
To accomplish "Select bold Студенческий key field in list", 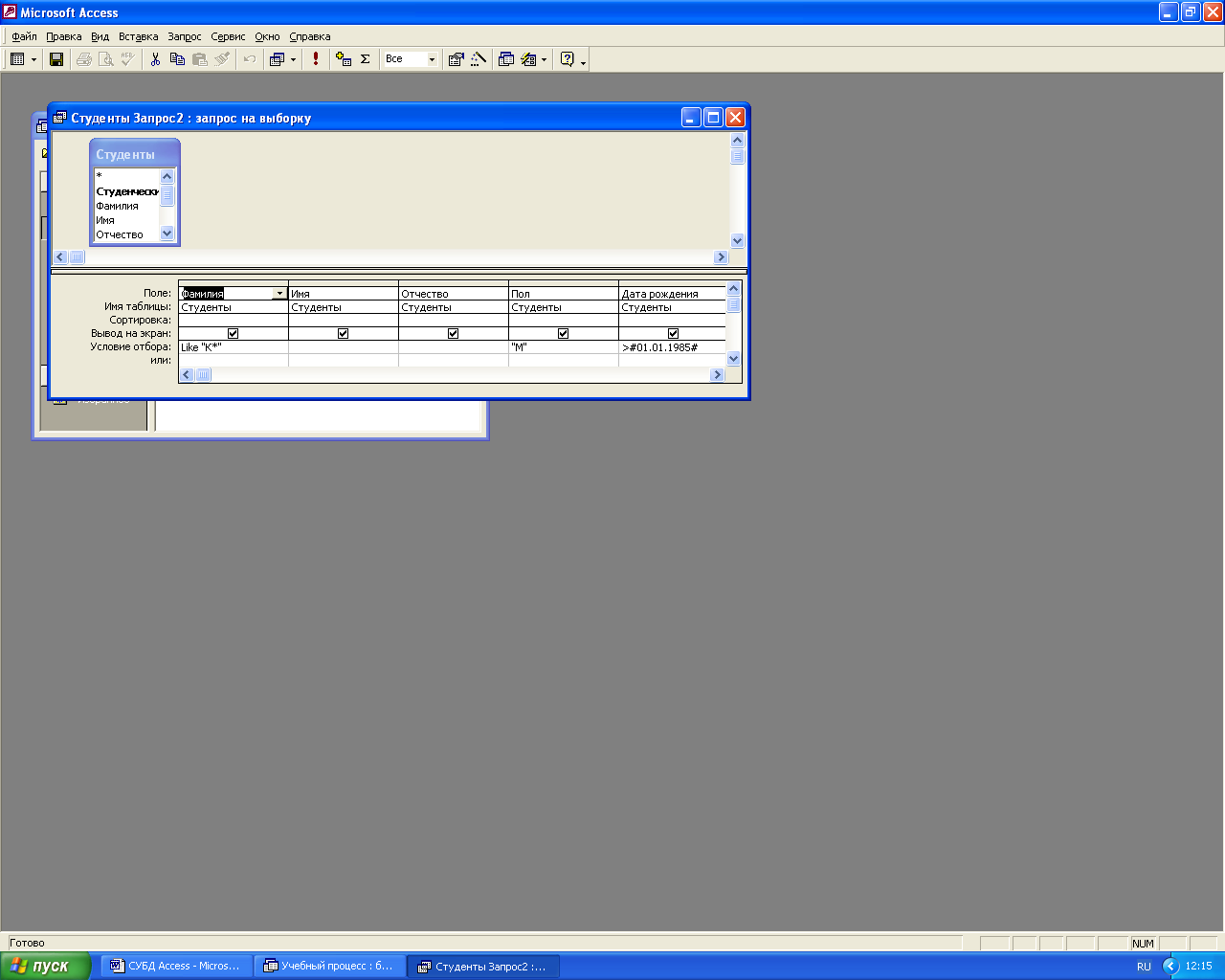I will pos(126,191).
